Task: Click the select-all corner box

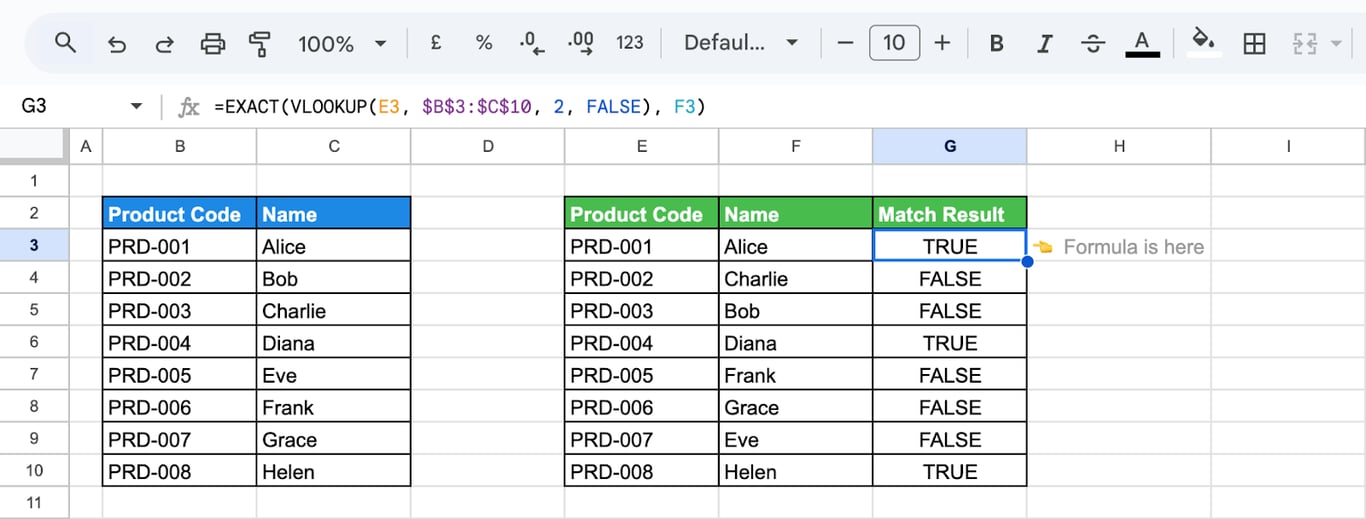Action: tap(34, 146)
